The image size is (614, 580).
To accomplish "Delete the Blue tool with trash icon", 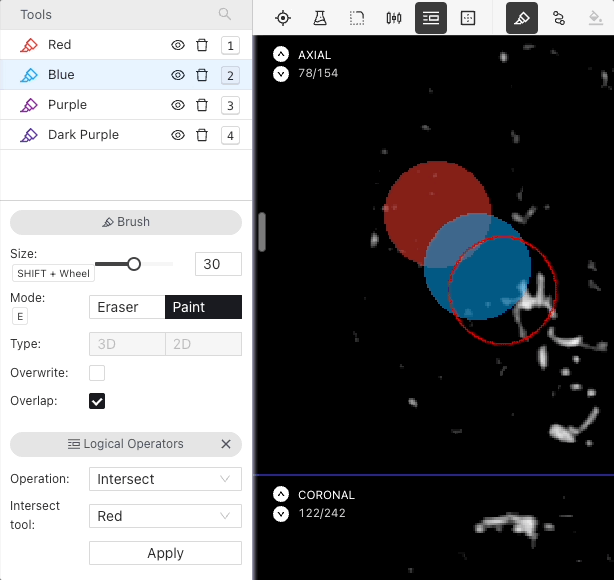I will pos(202,75).
